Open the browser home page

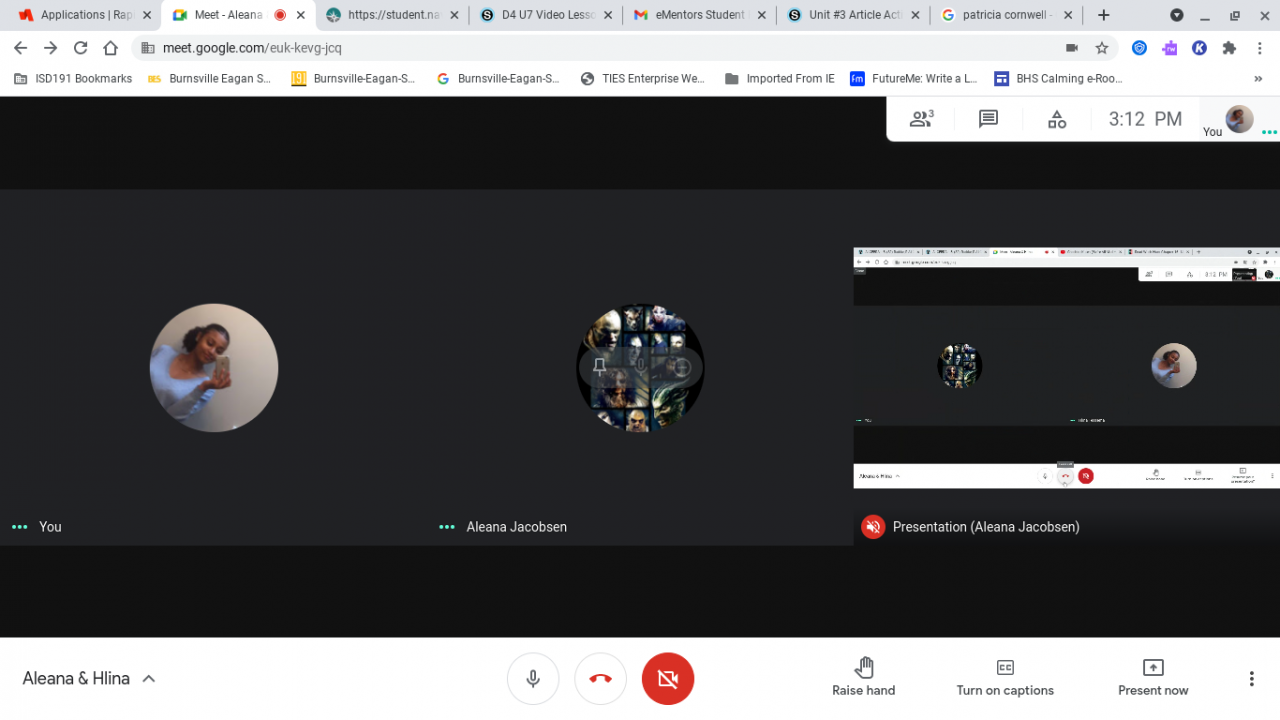111,47
